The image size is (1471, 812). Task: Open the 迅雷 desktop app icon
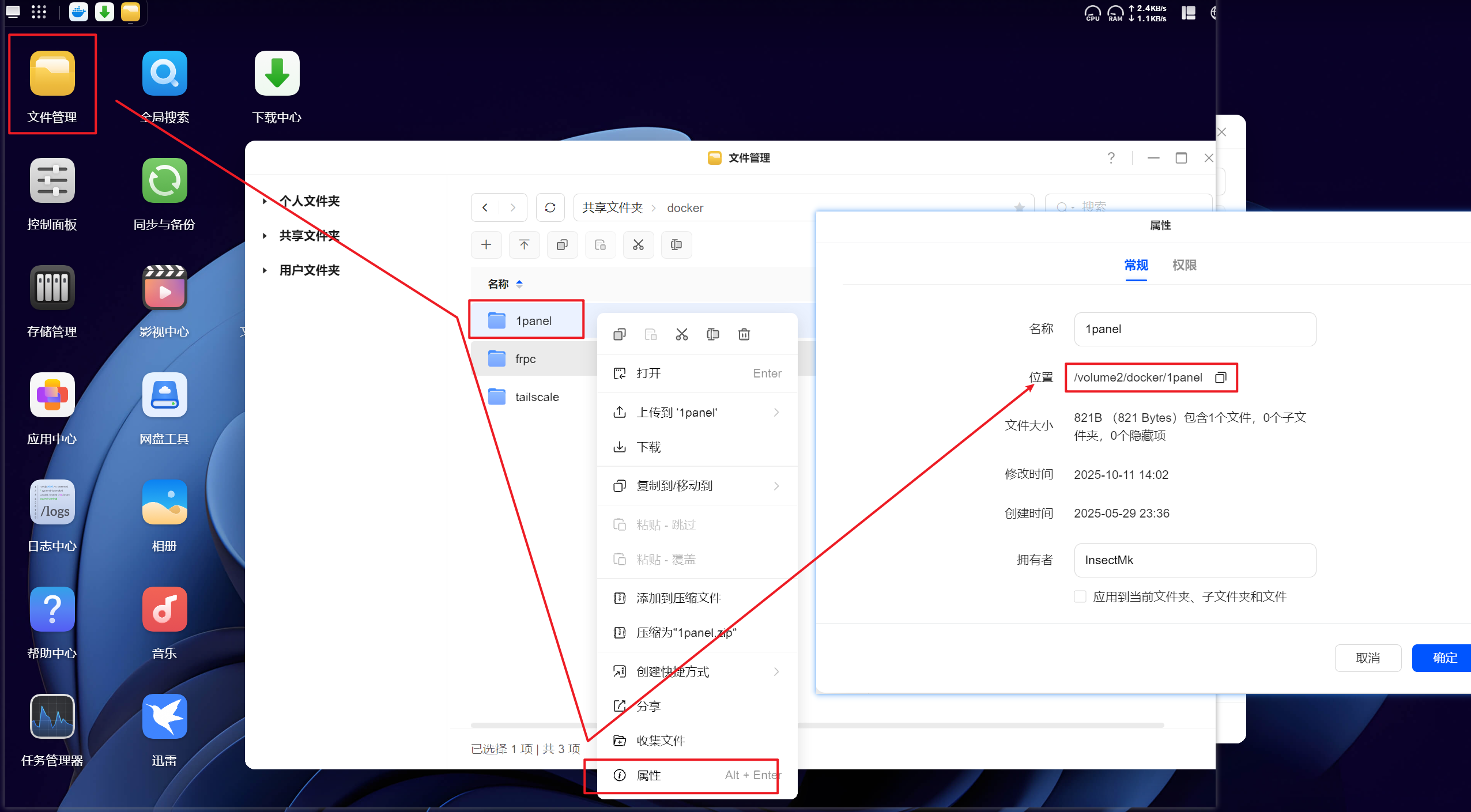click(164, 716)
